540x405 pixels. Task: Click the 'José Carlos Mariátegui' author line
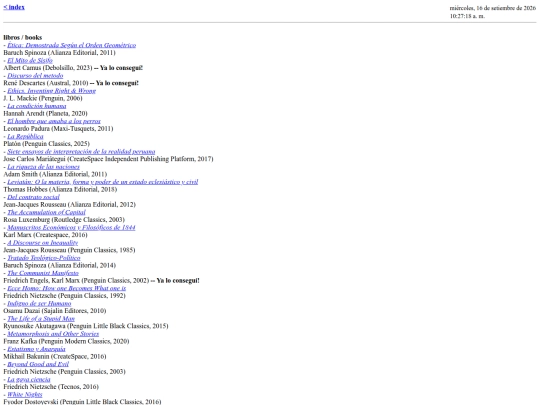108,159
